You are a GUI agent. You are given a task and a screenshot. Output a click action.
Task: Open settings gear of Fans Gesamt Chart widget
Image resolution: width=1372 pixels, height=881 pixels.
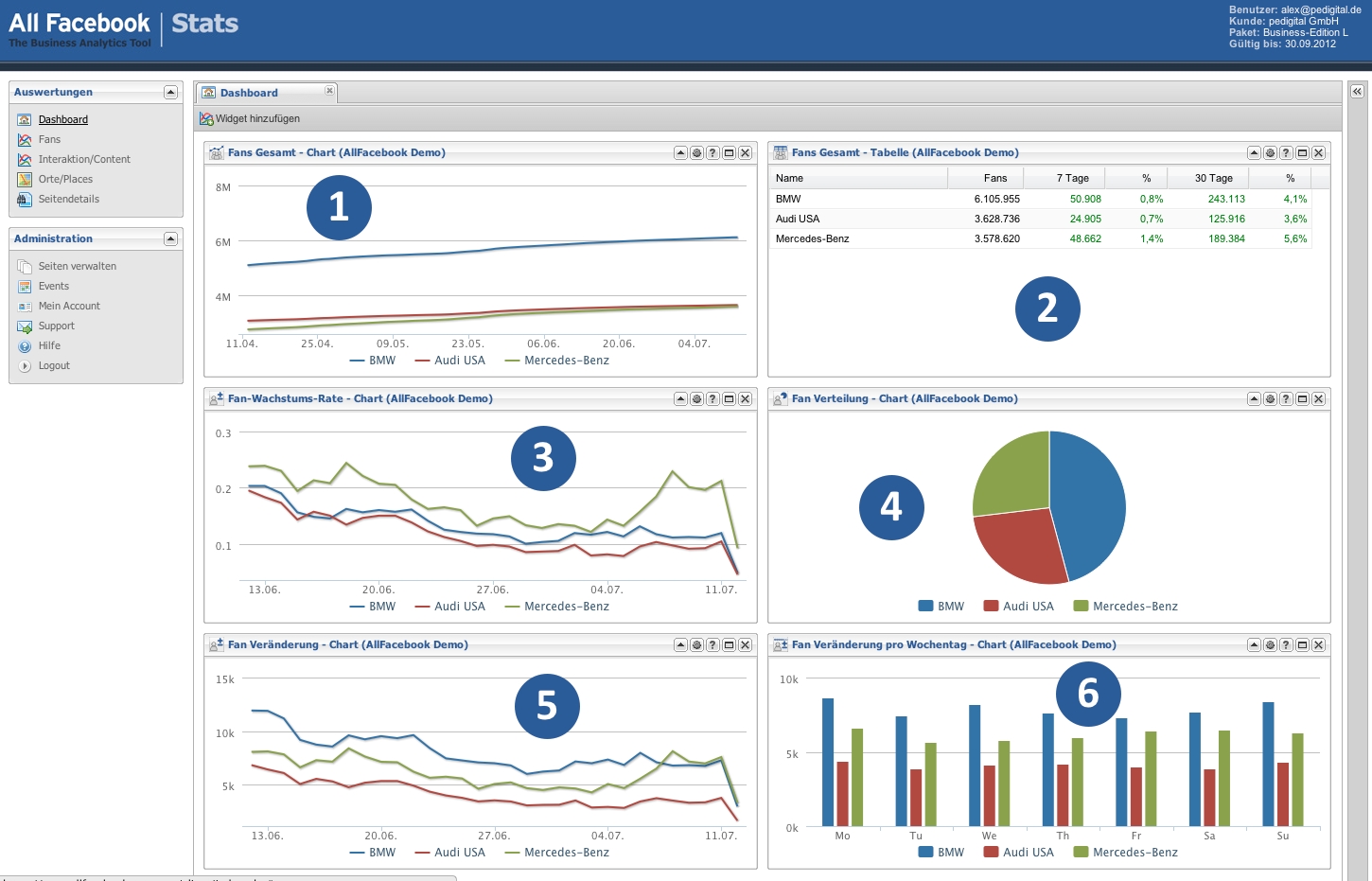[696, 152]
